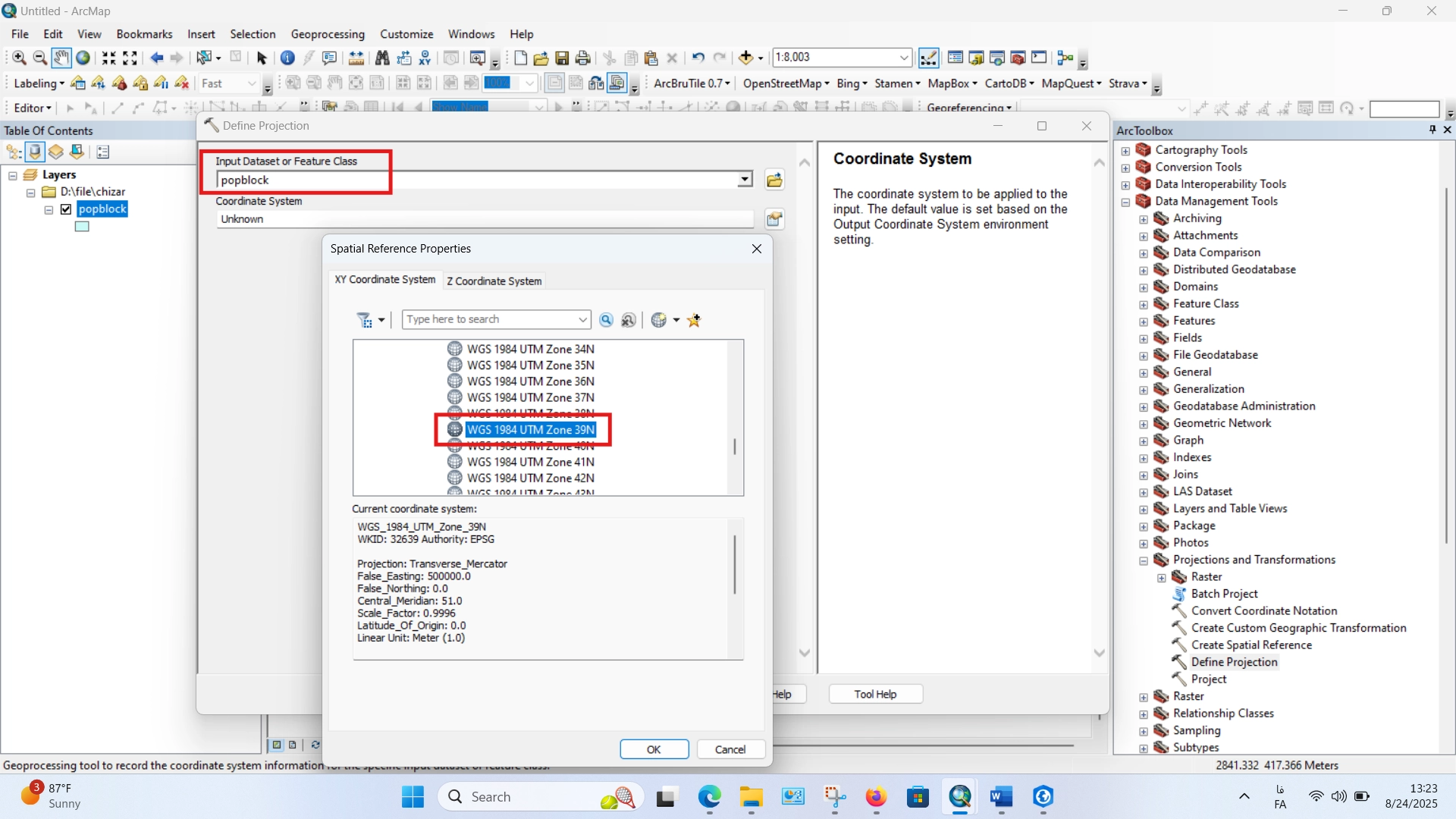Screen dimensions: 1456x819
Task: Open coordinate system properties button
Action: point(774,219)
